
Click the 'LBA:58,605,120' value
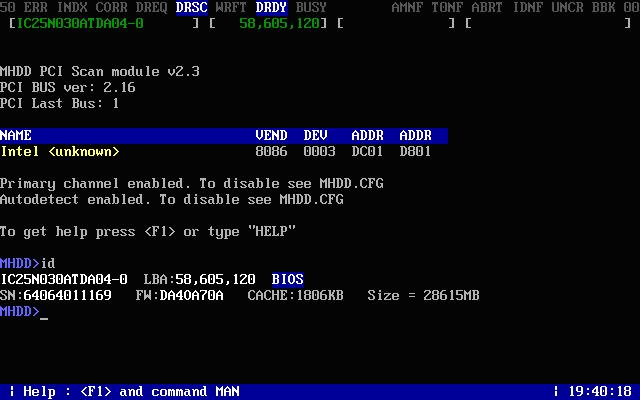pyautogui.click(x=200, y=280)
